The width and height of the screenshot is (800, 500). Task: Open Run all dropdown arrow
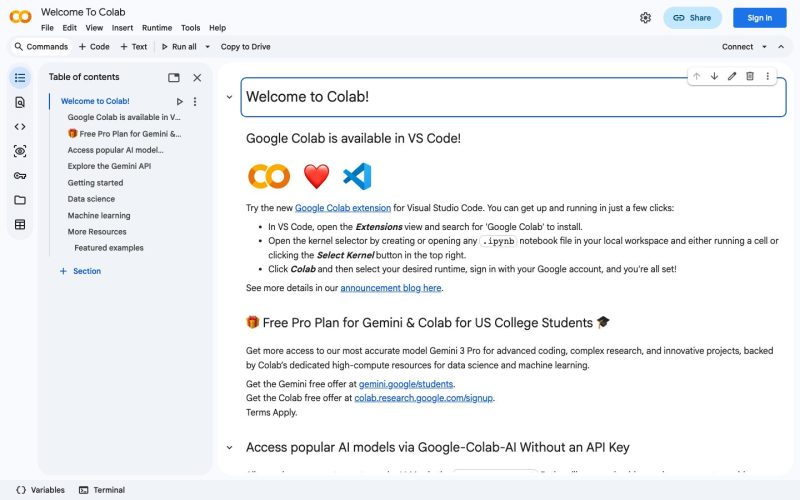coord(208,46)
